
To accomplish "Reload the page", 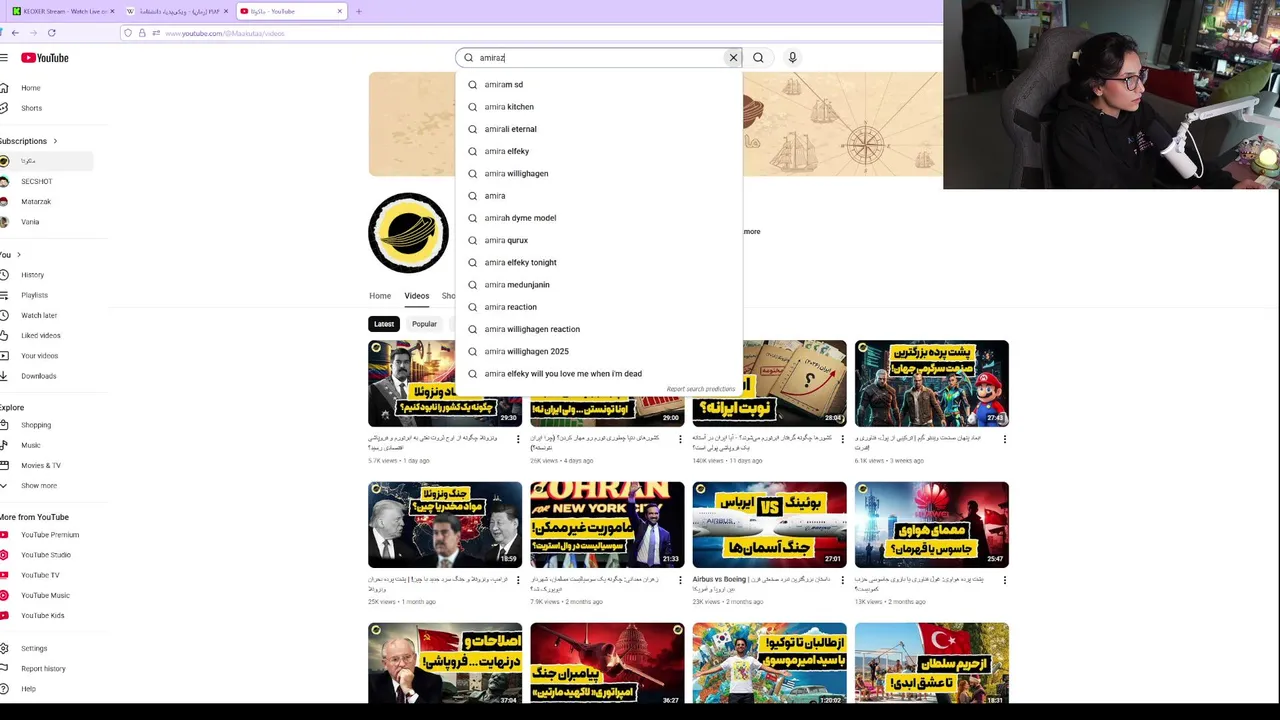I will 52,33.
